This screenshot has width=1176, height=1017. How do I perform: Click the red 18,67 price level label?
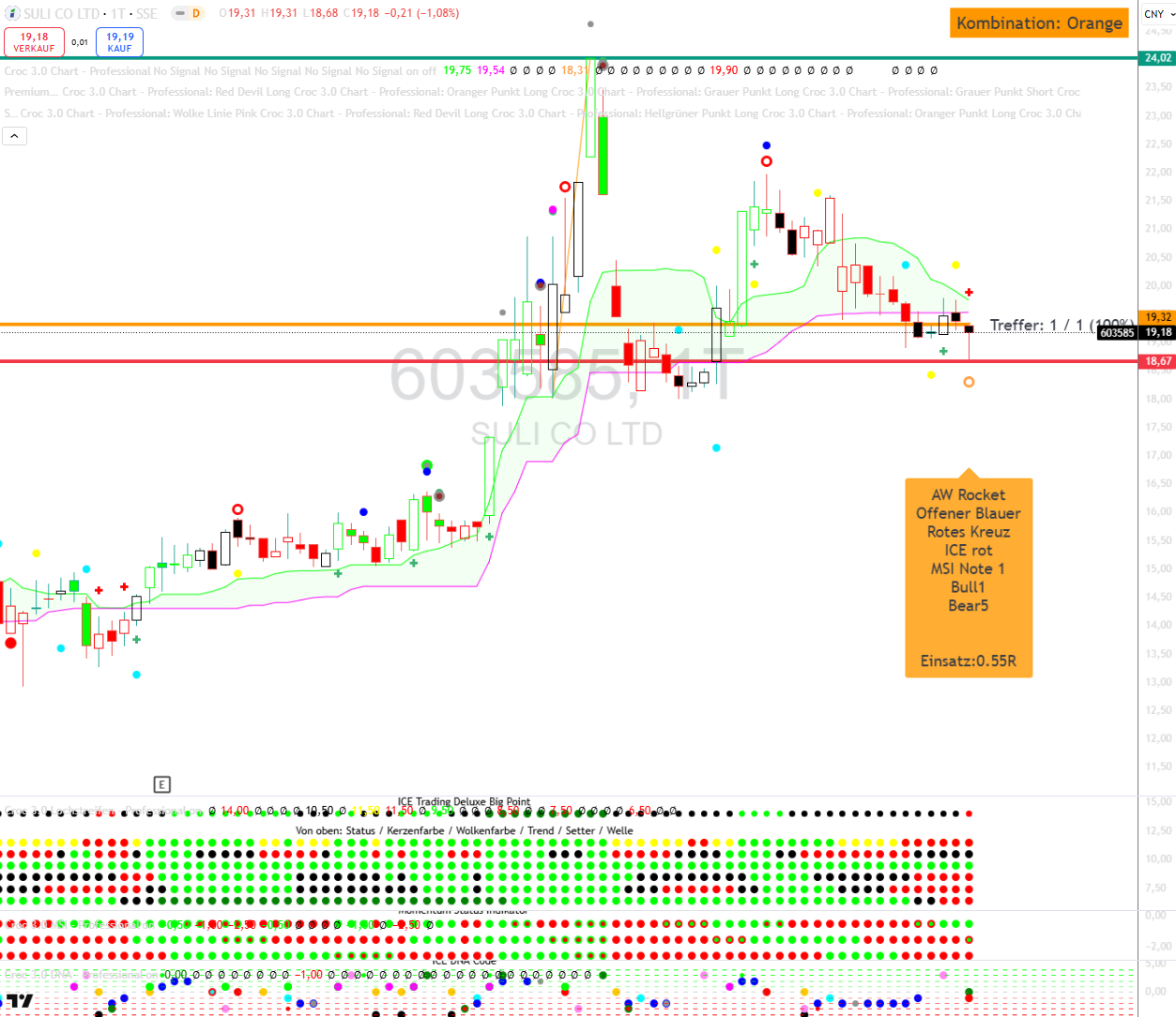[x=1158, y=361]
